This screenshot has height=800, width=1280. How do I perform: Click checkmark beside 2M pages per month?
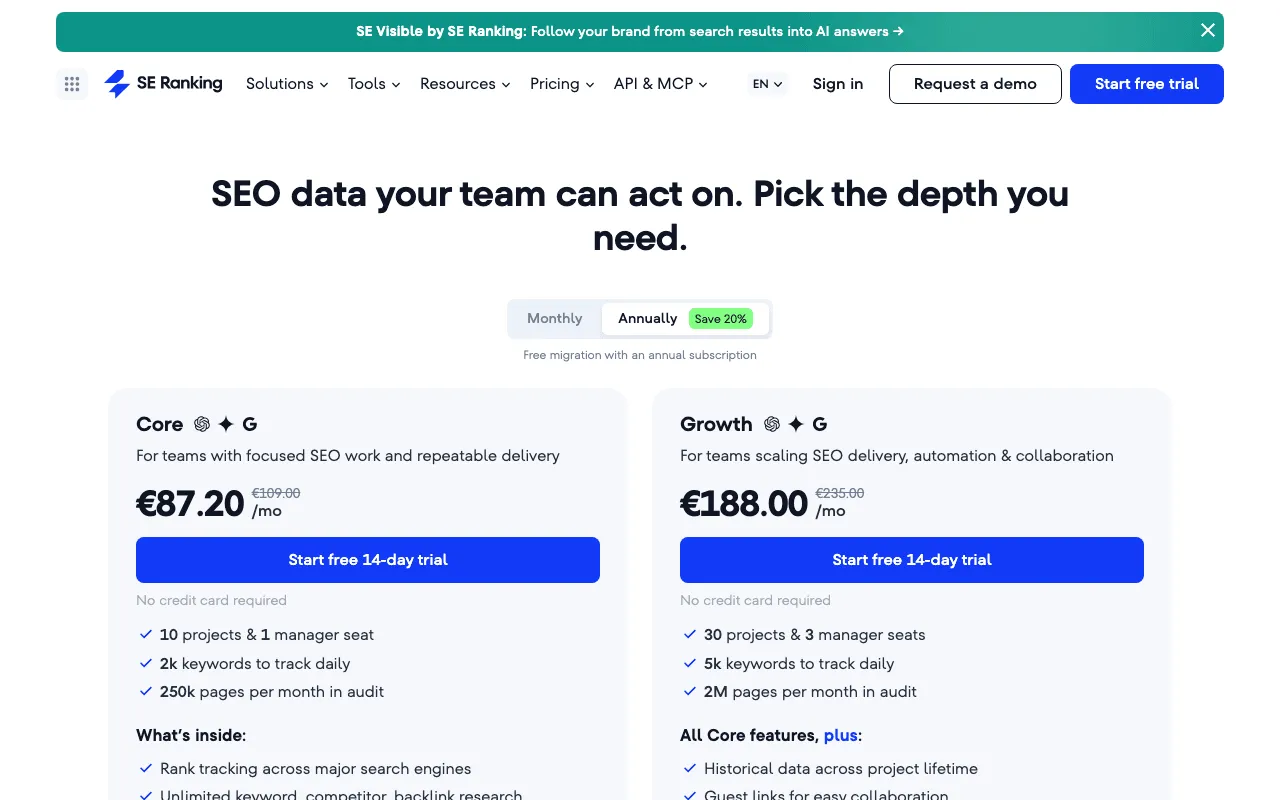click(690, 691)
